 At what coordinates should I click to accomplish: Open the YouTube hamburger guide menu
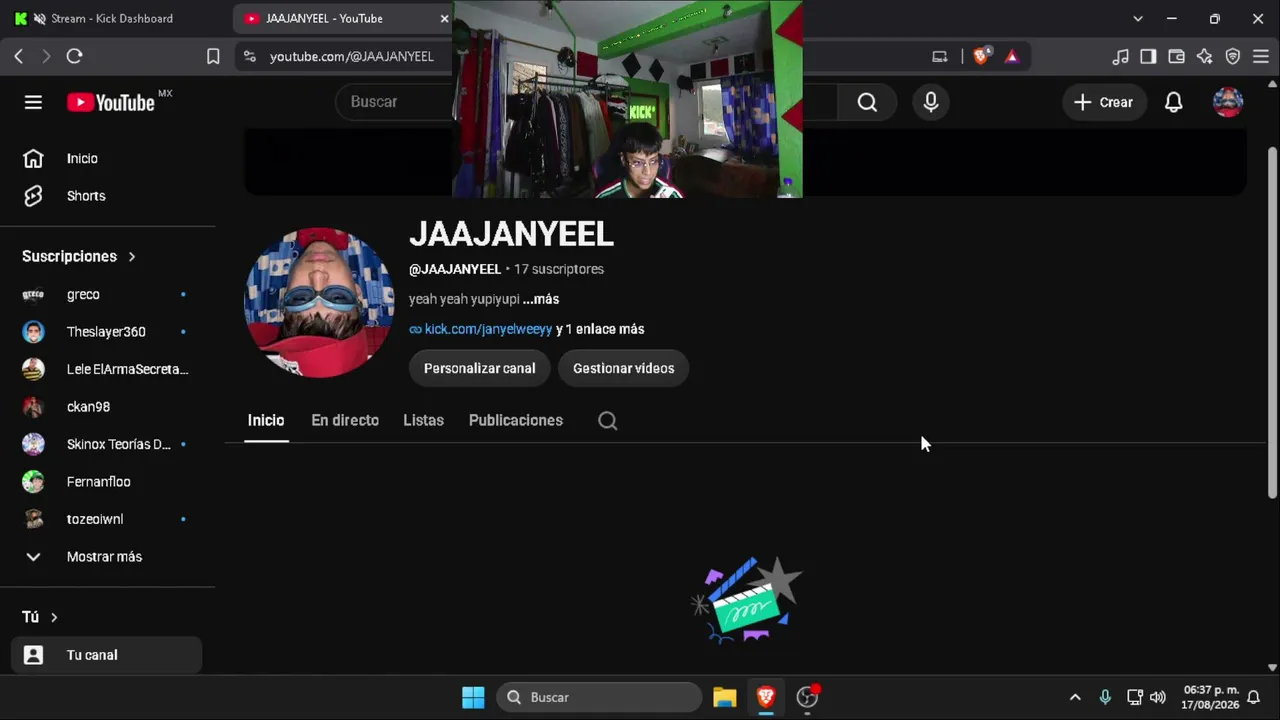tap(33, 102)
